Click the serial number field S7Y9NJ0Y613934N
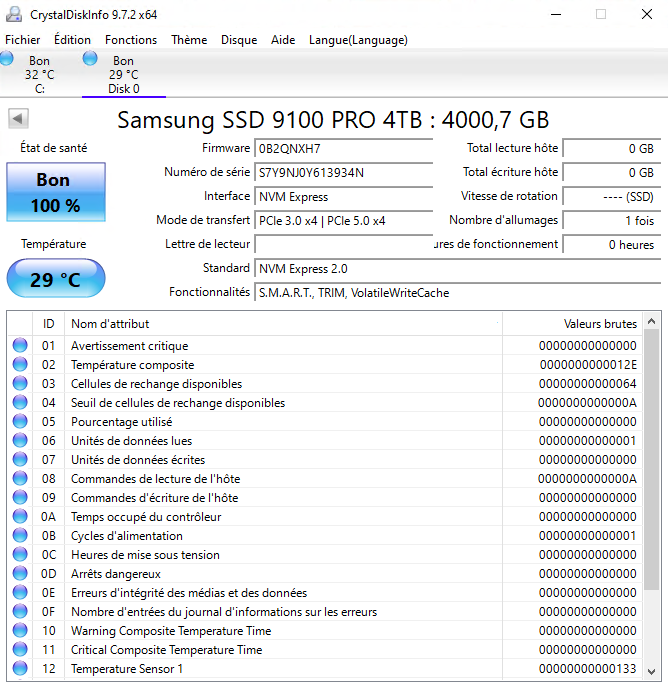 343,173
